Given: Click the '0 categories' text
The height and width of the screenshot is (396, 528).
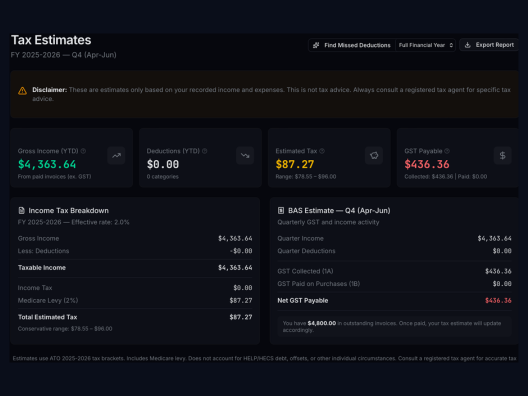Looking at the screenshot, I should click(x=163, y=177).
